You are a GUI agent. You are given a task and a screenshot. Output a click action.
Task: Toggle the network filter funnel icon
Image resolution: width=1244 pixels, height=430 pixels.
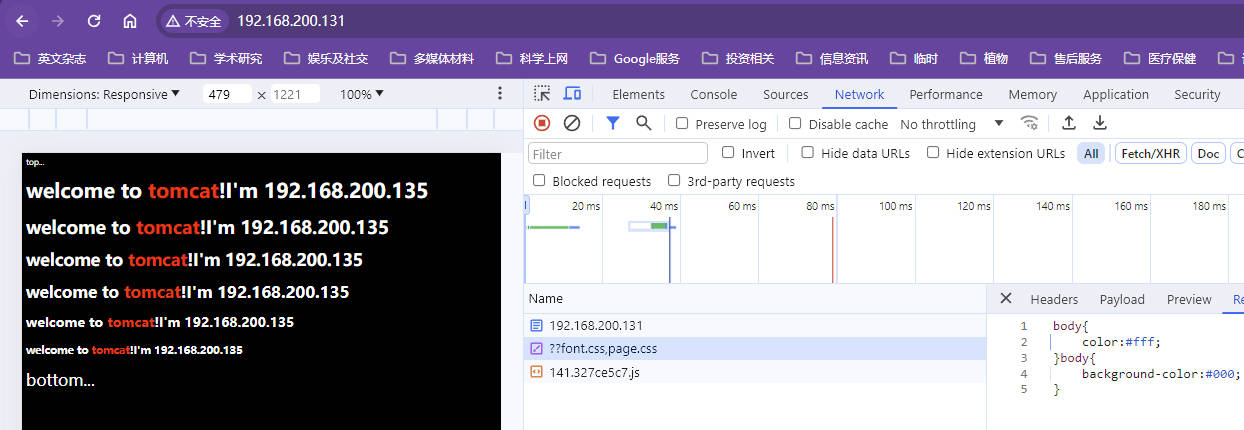(x=613, y=123)
